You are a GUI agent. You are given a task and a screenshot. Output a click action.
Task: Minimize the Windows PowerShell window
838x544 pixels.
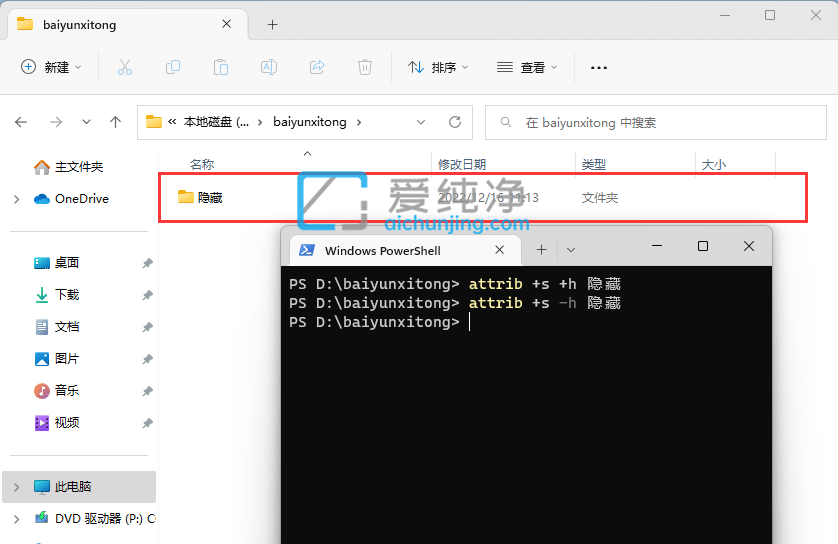pyautogui.click(x=657, y=246)
